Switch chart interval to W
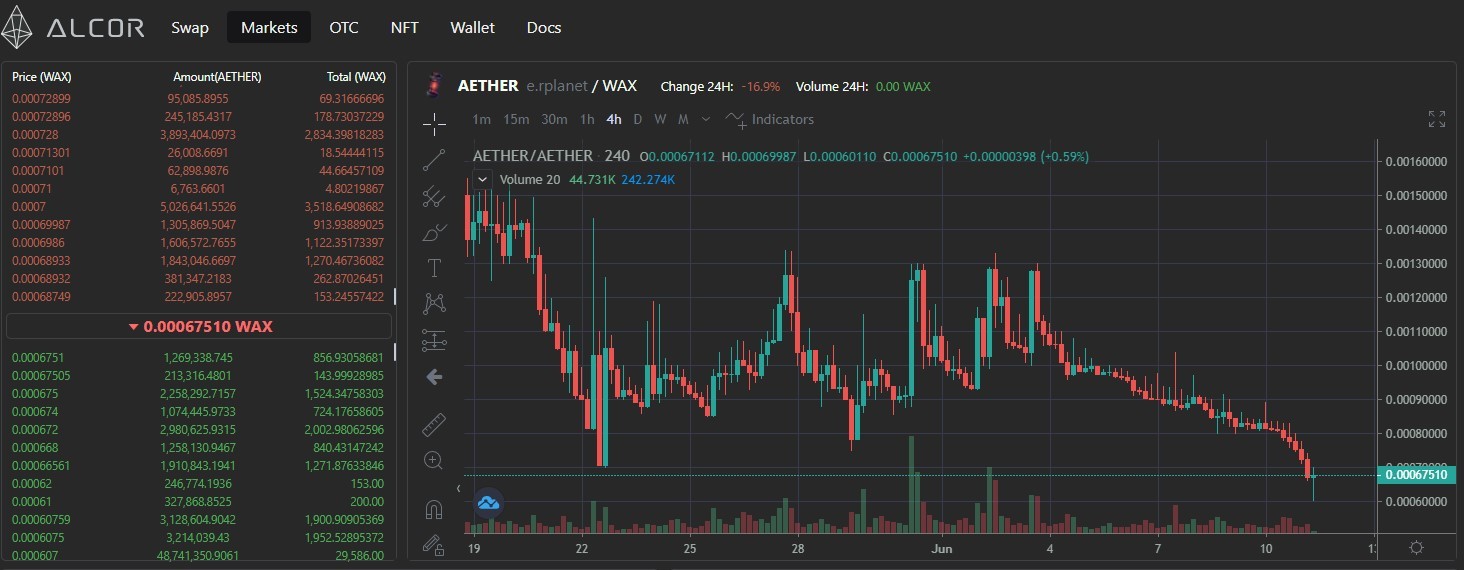Screen dimensions: 1464x570 [660, 119]
